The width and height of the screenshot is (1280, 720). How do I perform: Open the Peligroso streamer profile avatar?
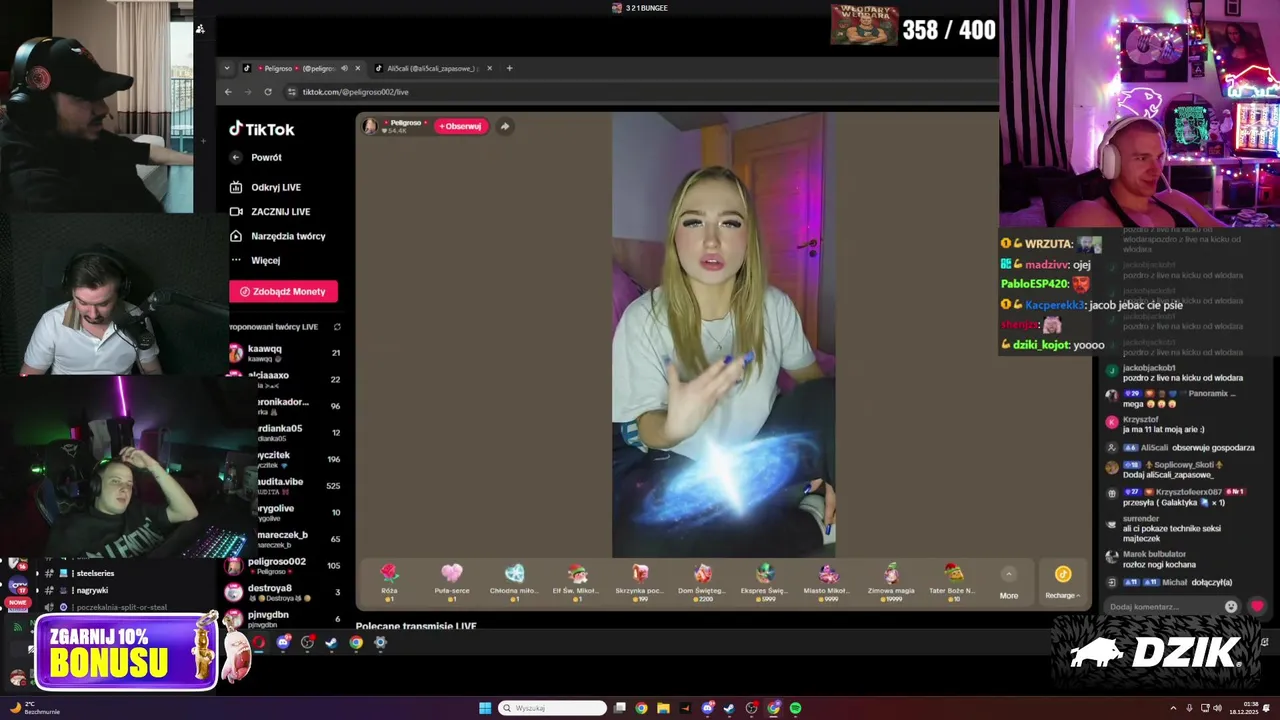[370, 126]
